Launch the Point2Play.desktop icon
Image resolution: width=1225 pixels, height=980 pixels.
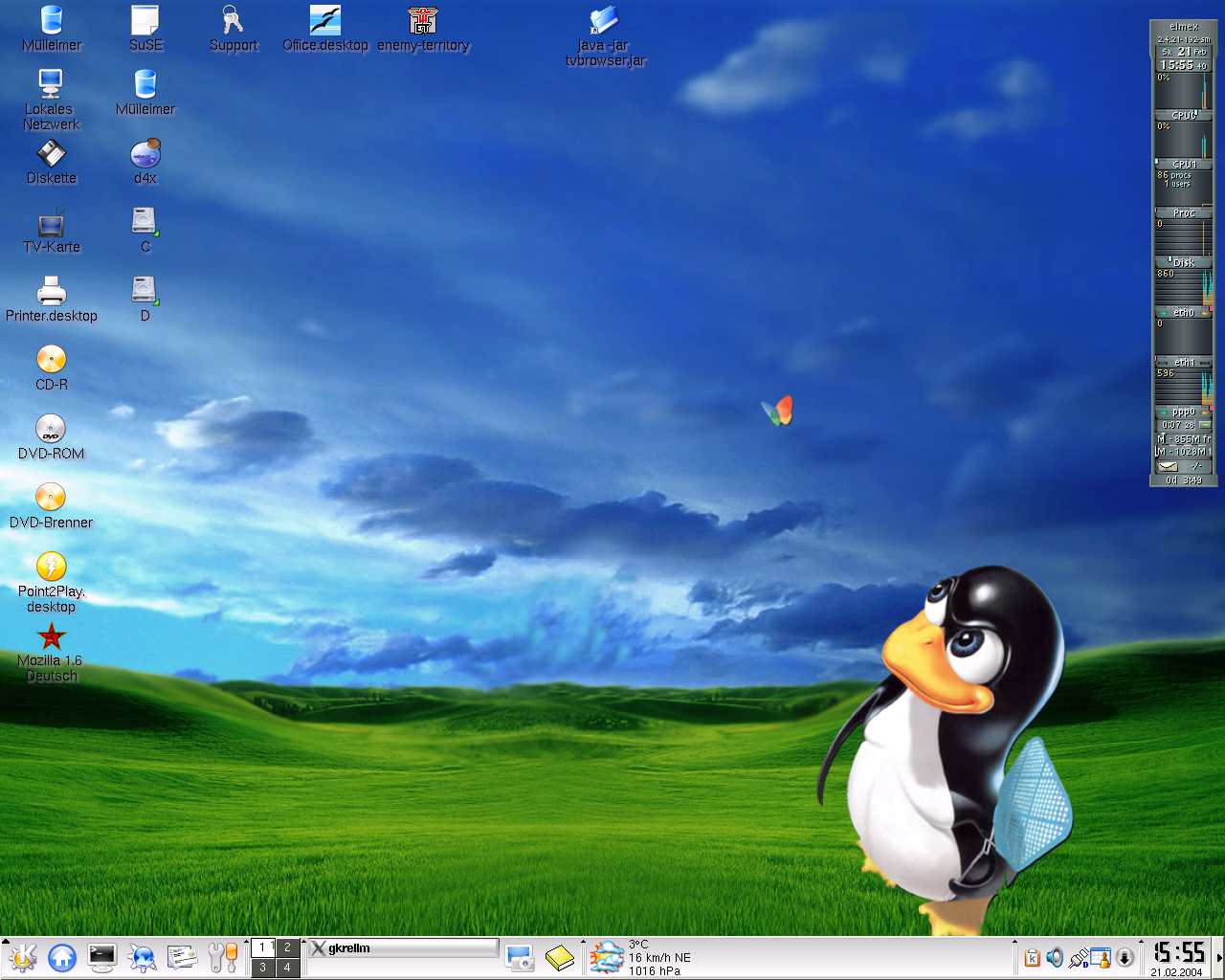52,583
